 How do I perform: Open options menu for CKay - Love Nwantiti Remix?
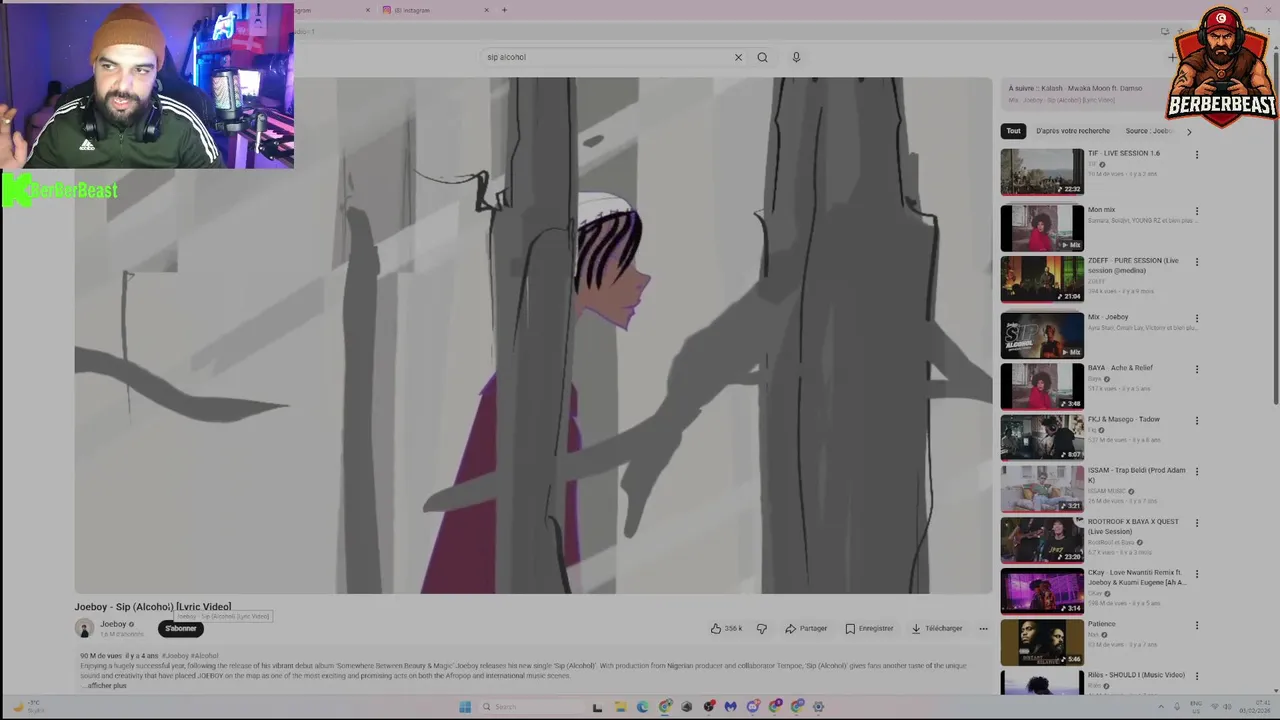[x=1197, y=575]
